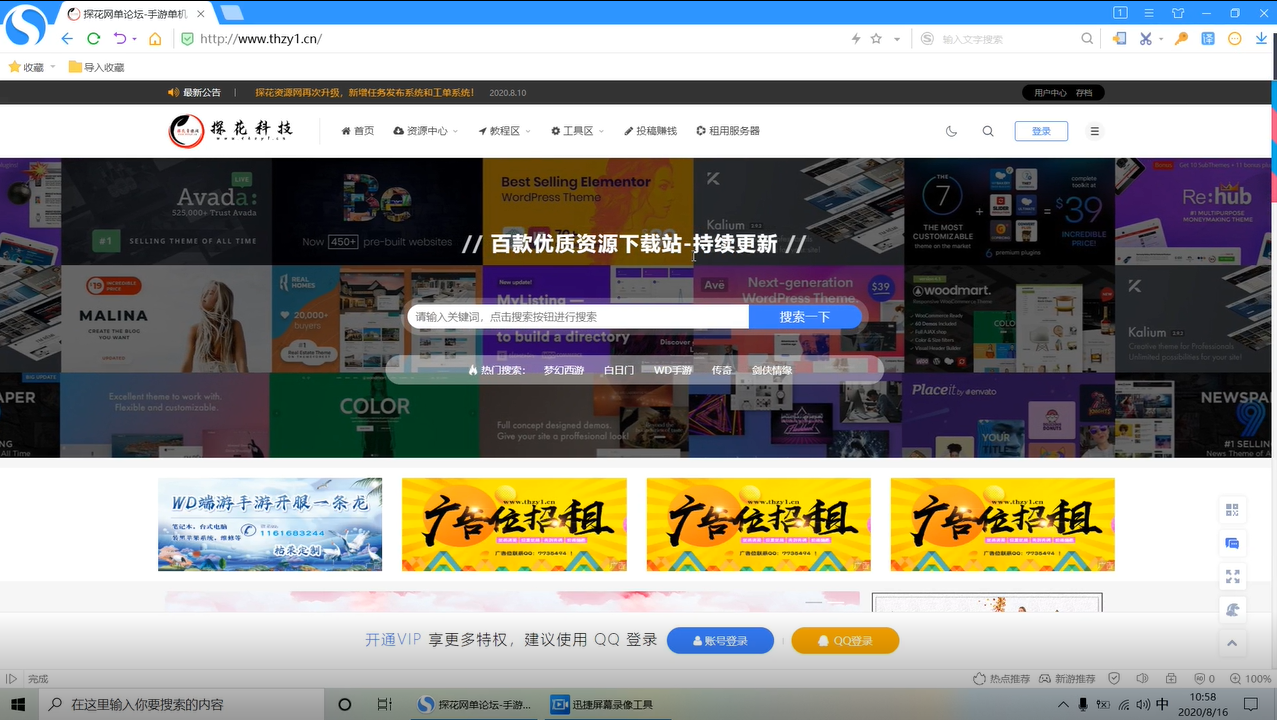Open the browser main menu lines icon
The width and height of the screenshot is (1277, 720).
(x=1149, y=13)
